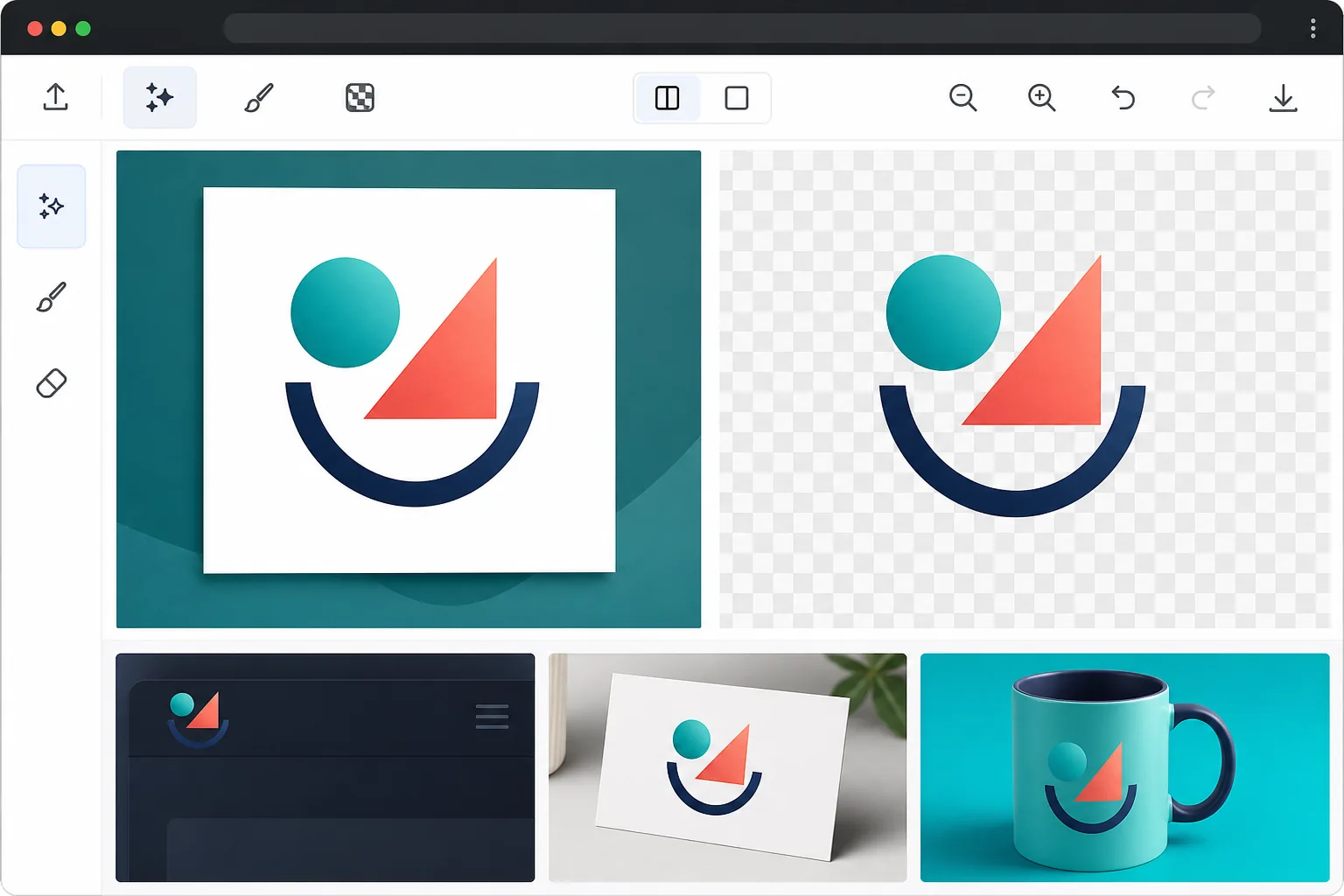
Task: Click the transparent background result preview
Action: (x=1025, y=389)
